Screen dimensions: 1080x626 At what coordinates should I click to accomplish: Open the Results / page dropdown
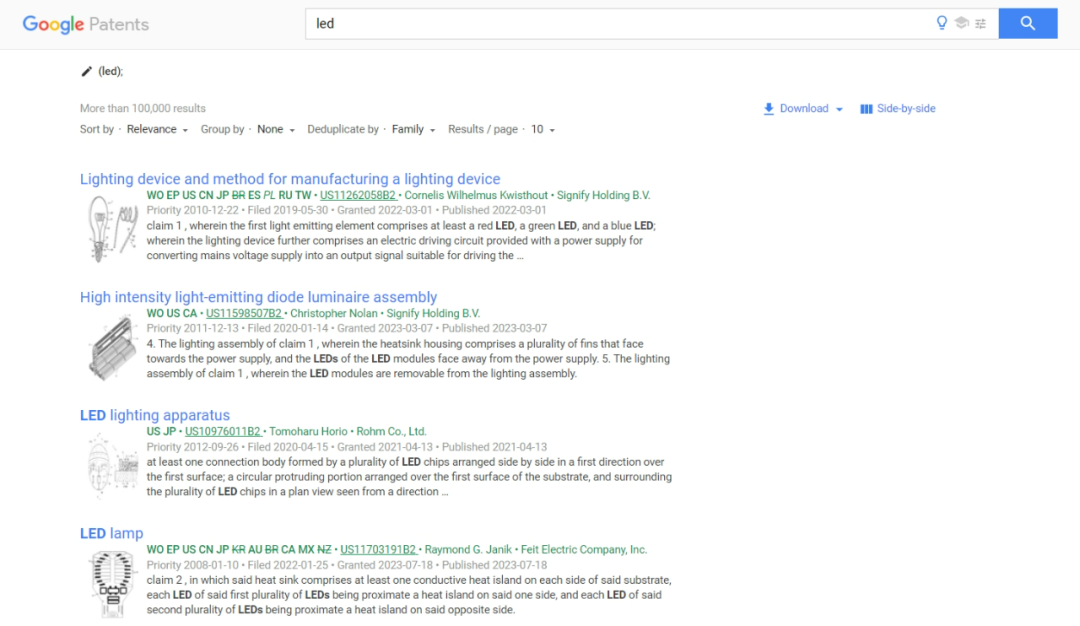pos(540,129)
